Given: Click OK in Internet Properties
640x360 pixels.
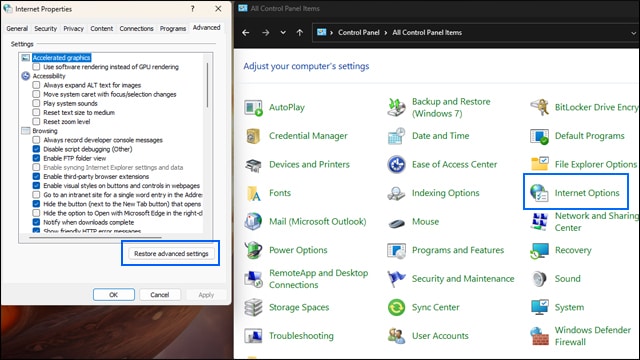Looking at the screenshot, I should (x=113, y=295).
